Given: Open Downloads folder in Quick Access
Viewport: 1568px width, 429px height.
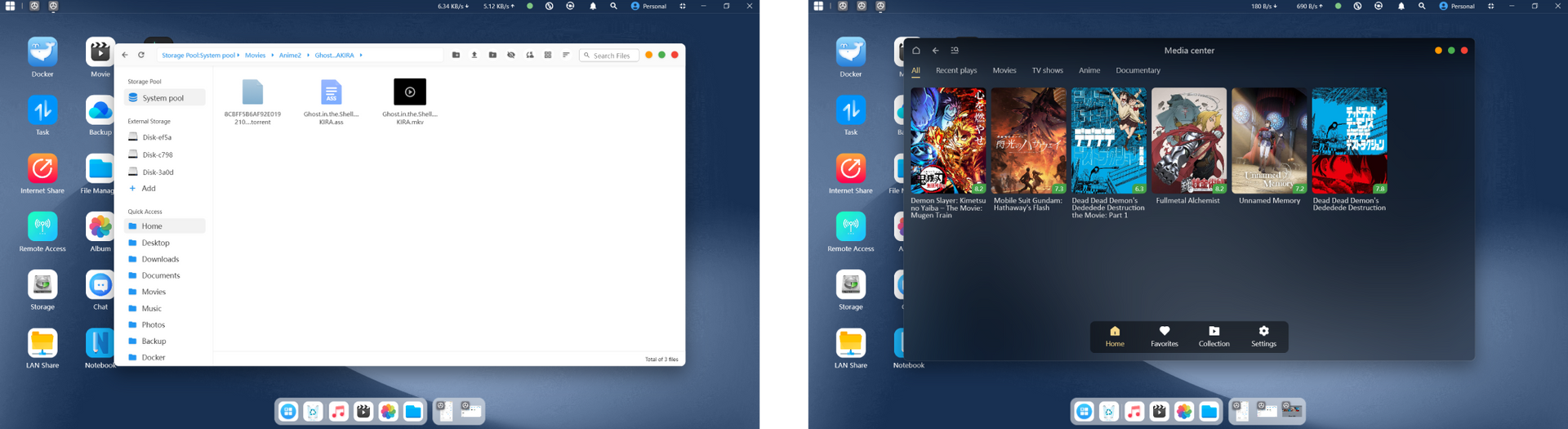Looking at the screenshot, I should click(160, 259).
